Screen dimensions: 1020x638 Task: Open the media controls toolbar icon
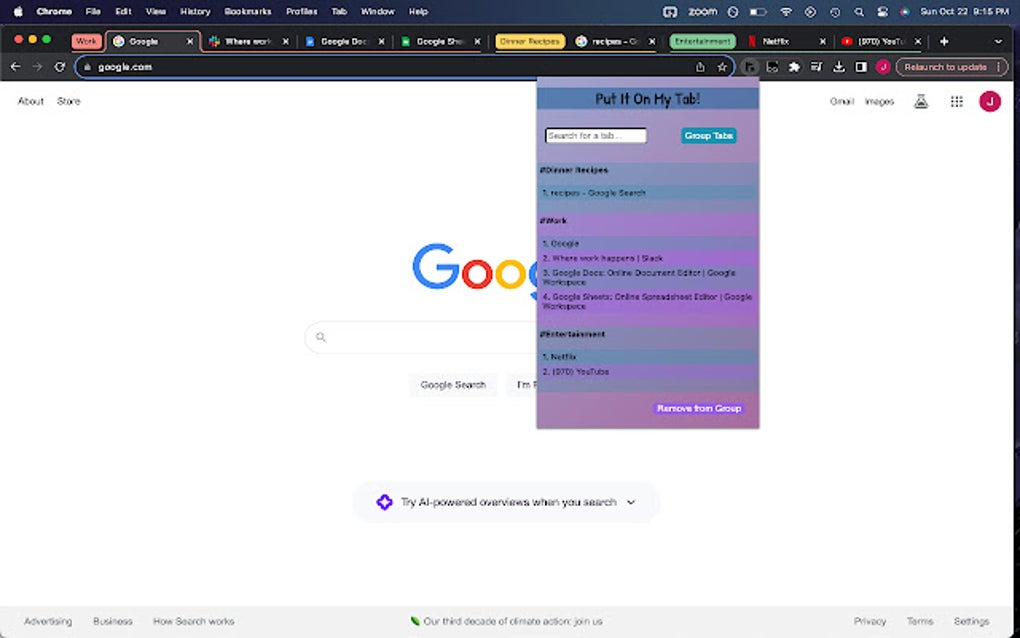point(816,67)
